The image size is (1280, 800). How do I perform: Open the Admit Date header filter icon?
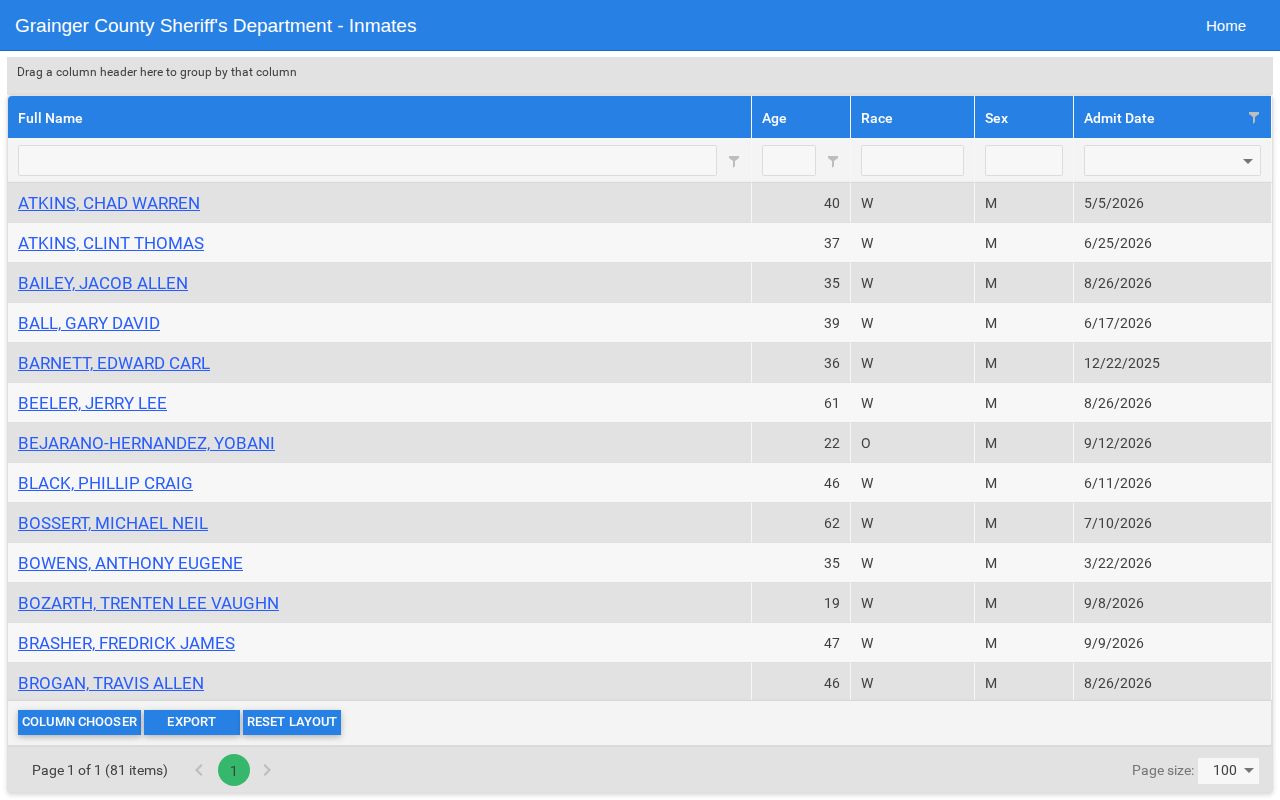(1254, 118)
